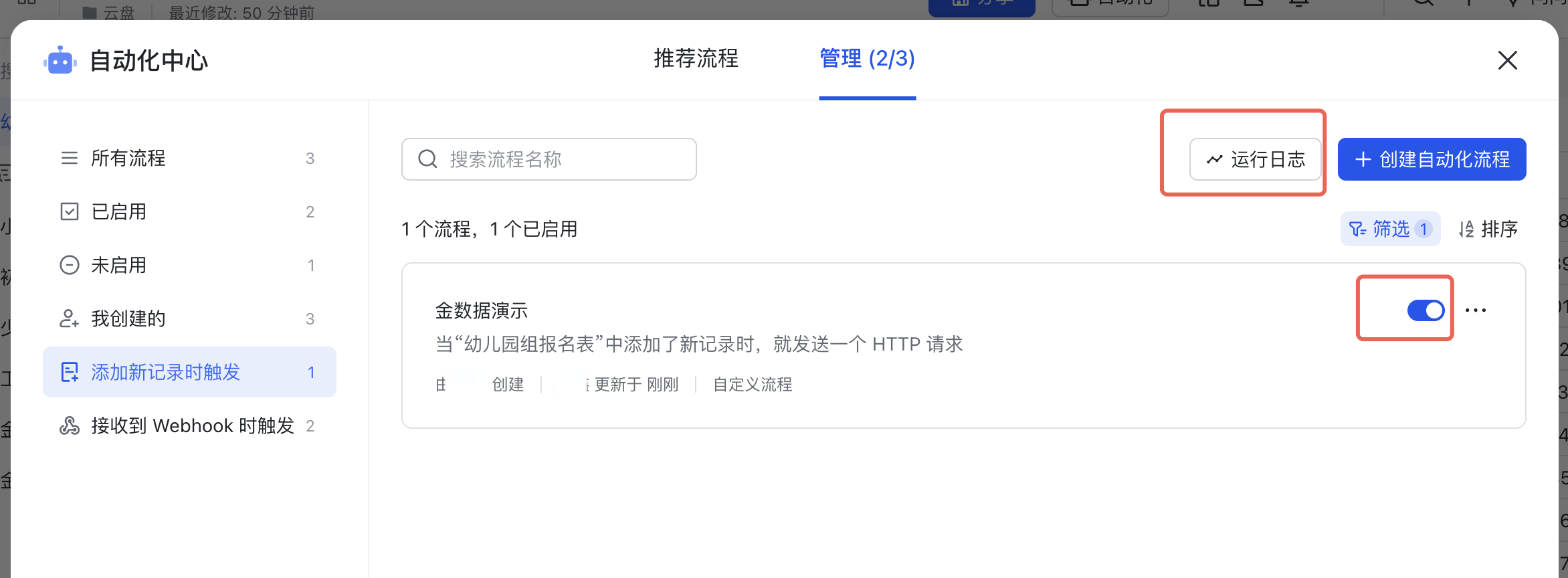Click the flow description mentioning HTTP 请求
The image size is (1568, 578).
(699, 345)
